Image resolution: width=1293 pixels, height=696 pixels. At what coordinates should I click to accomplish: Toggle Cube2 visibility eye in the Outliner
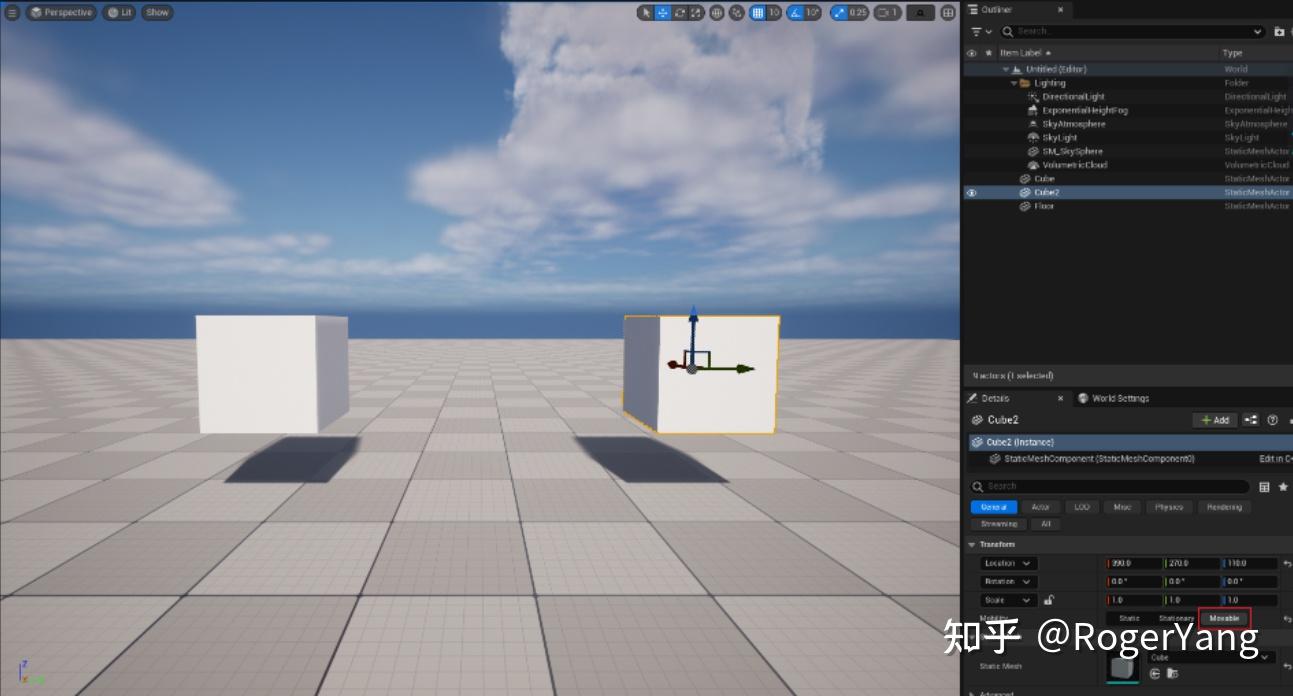(x=972, y=191)
